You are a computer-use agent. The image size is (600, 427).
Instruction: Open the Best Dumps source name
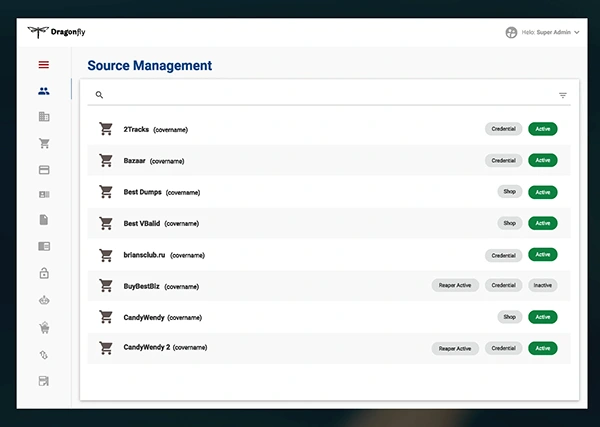coord(142,192)
